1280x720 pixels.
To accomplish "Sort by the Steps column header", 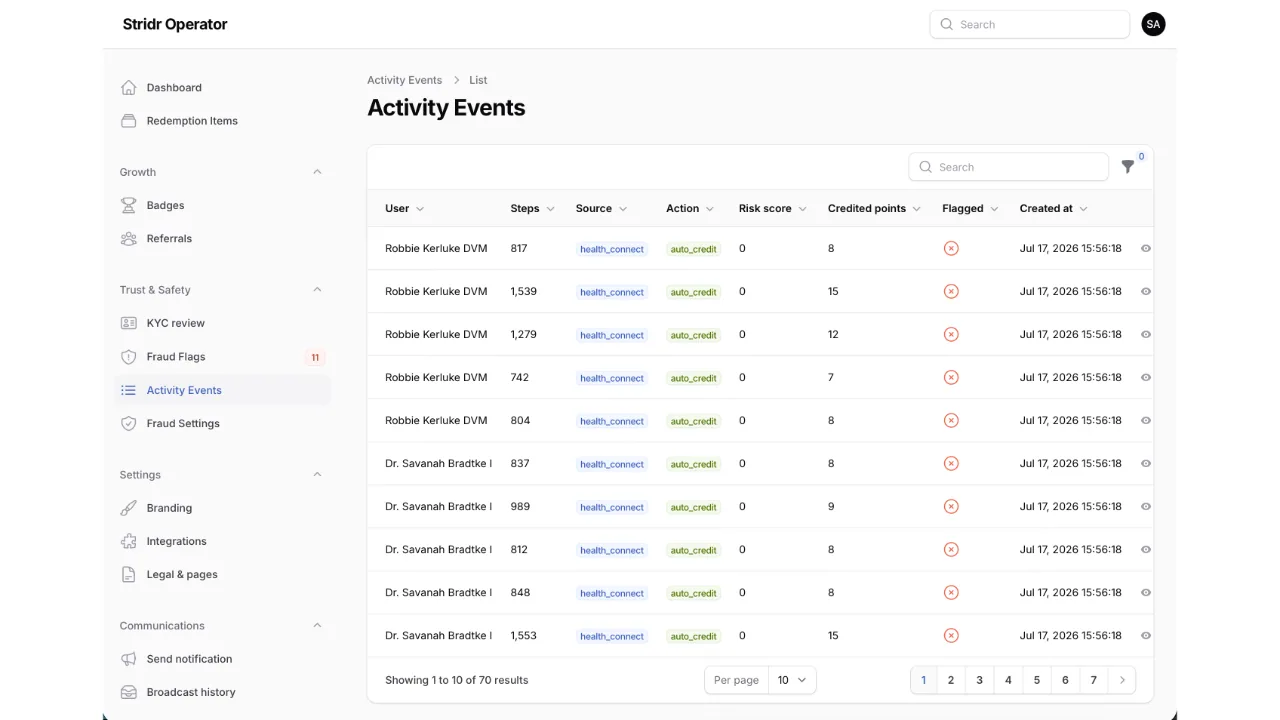I will pos(532,208).
